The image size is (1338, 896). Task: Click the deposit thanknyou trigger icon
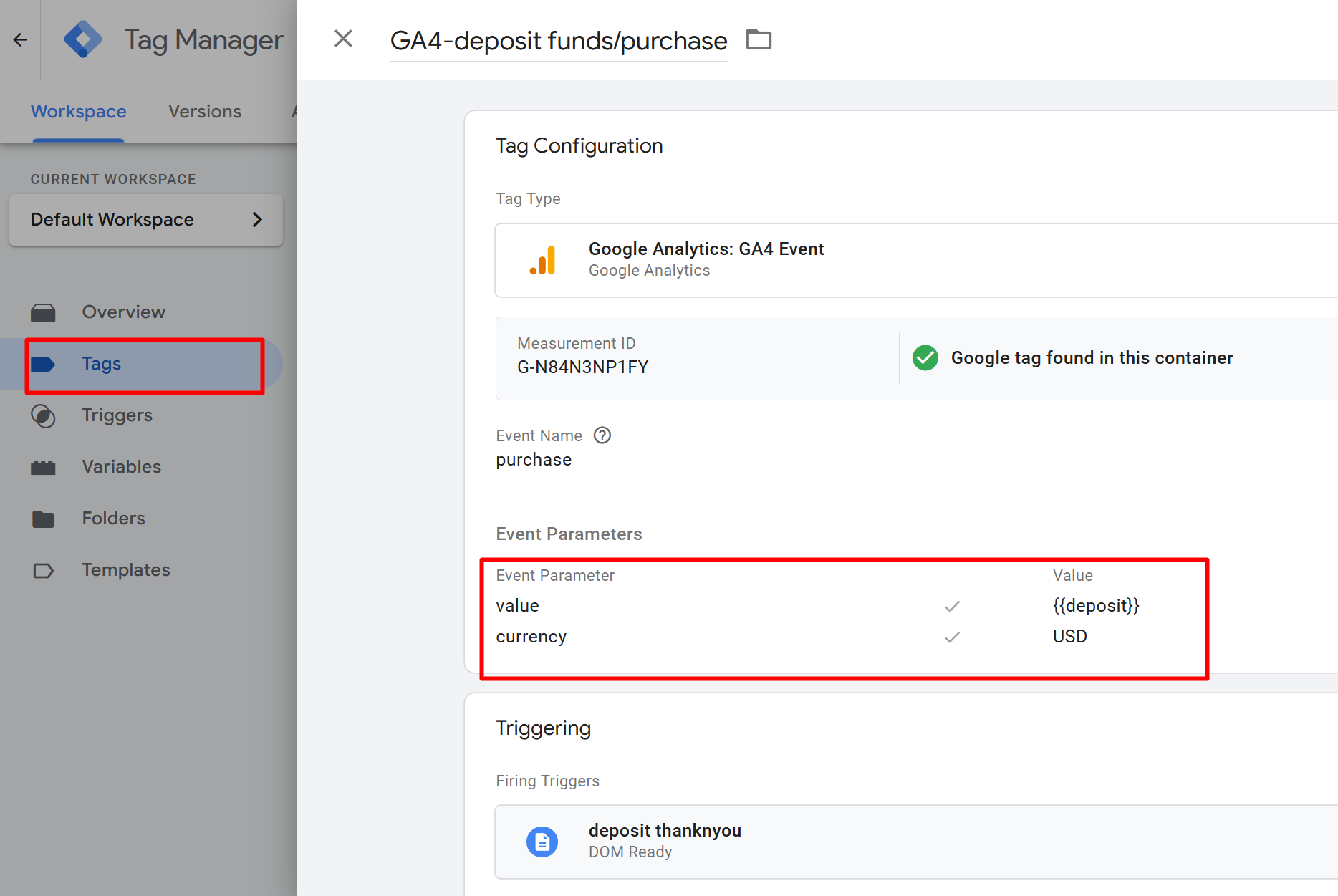click(542, 842)
